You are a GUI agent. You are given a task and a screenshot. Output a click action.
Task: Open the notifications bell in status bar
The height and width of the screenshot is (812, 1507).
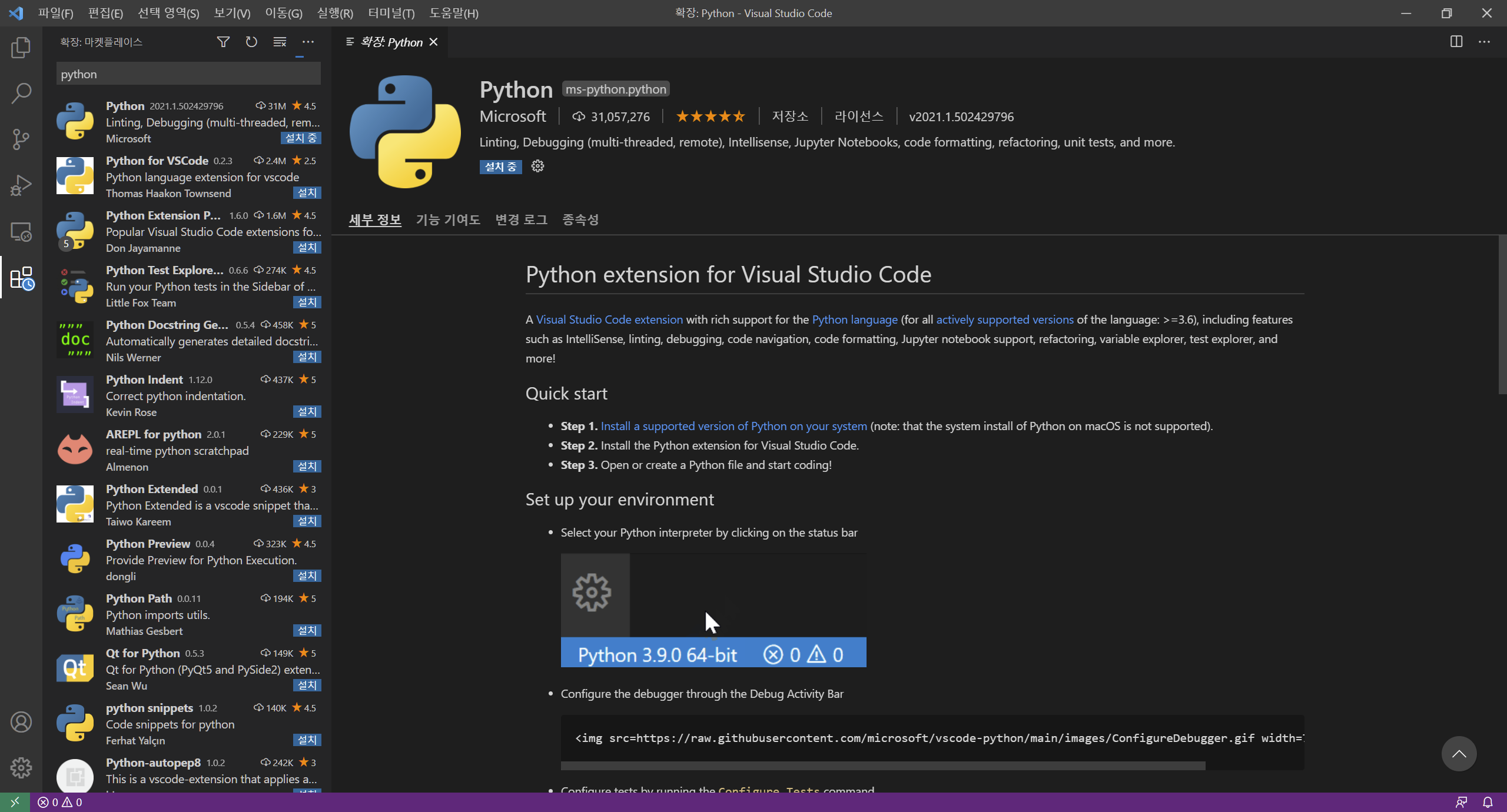(1488, 802)
